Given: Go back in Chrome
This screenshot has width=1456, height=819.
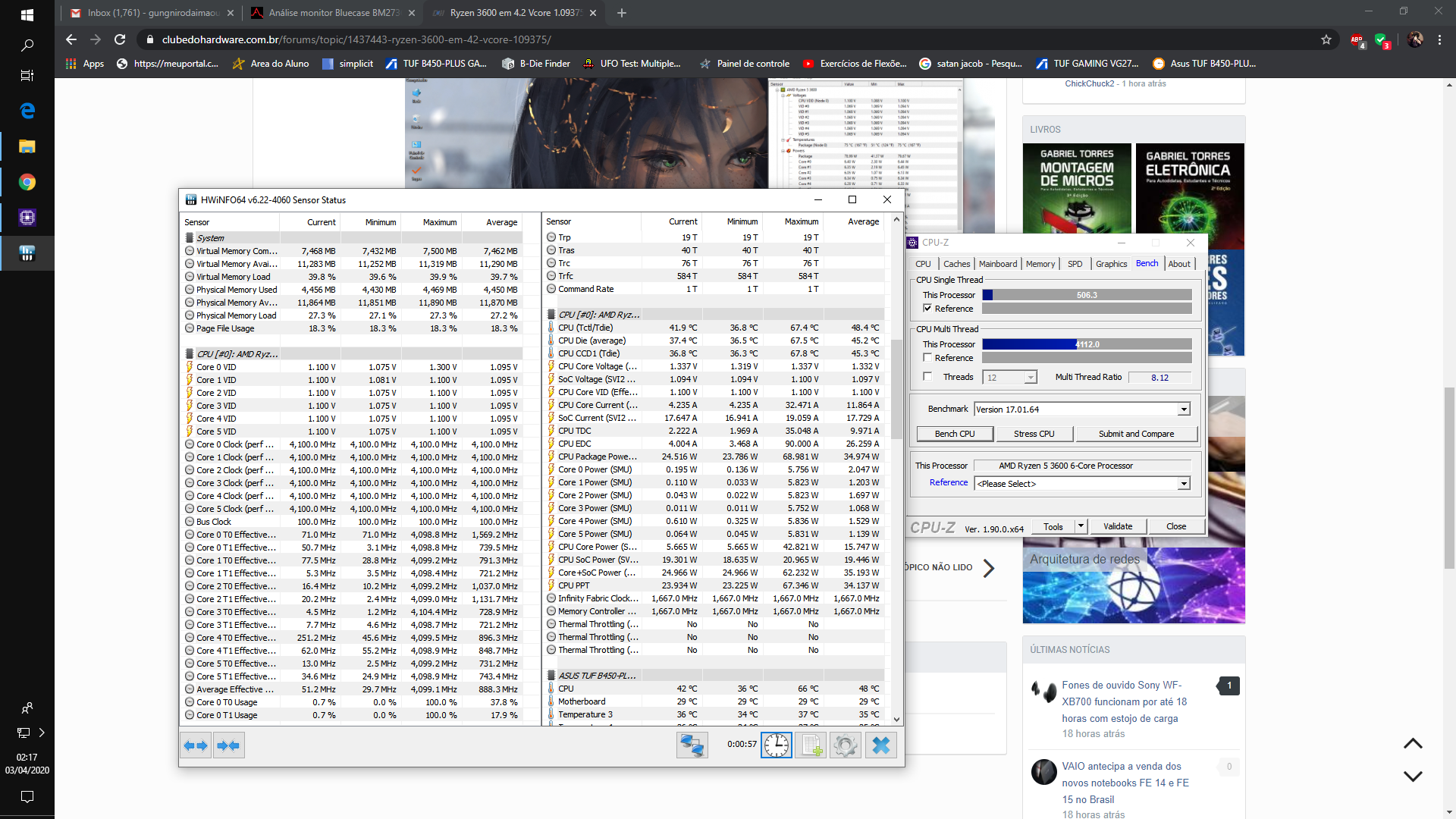Looking at the screenshot, I should click(x=71, y=39).
